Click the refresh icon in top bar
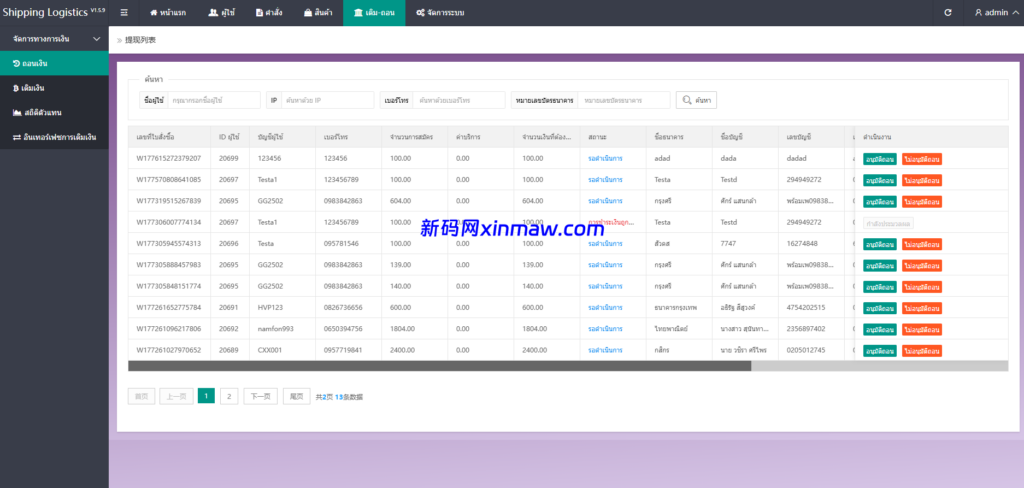 tap(948, 12)
